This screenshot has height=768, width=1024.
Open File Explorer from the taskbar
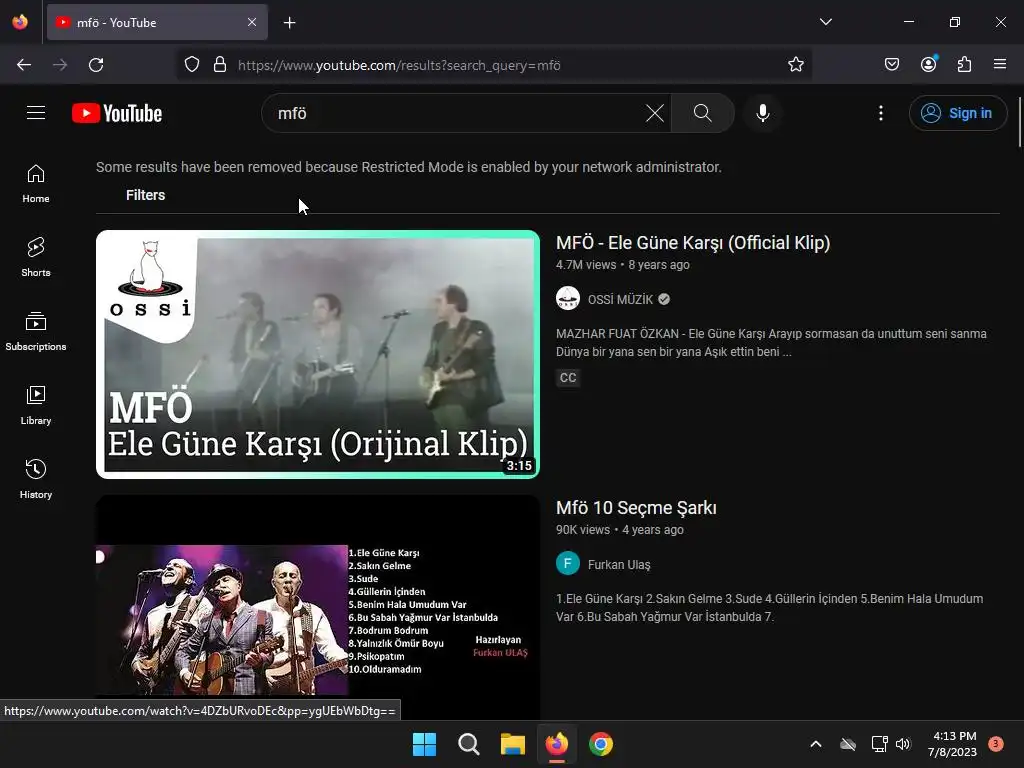pos(513,744)
